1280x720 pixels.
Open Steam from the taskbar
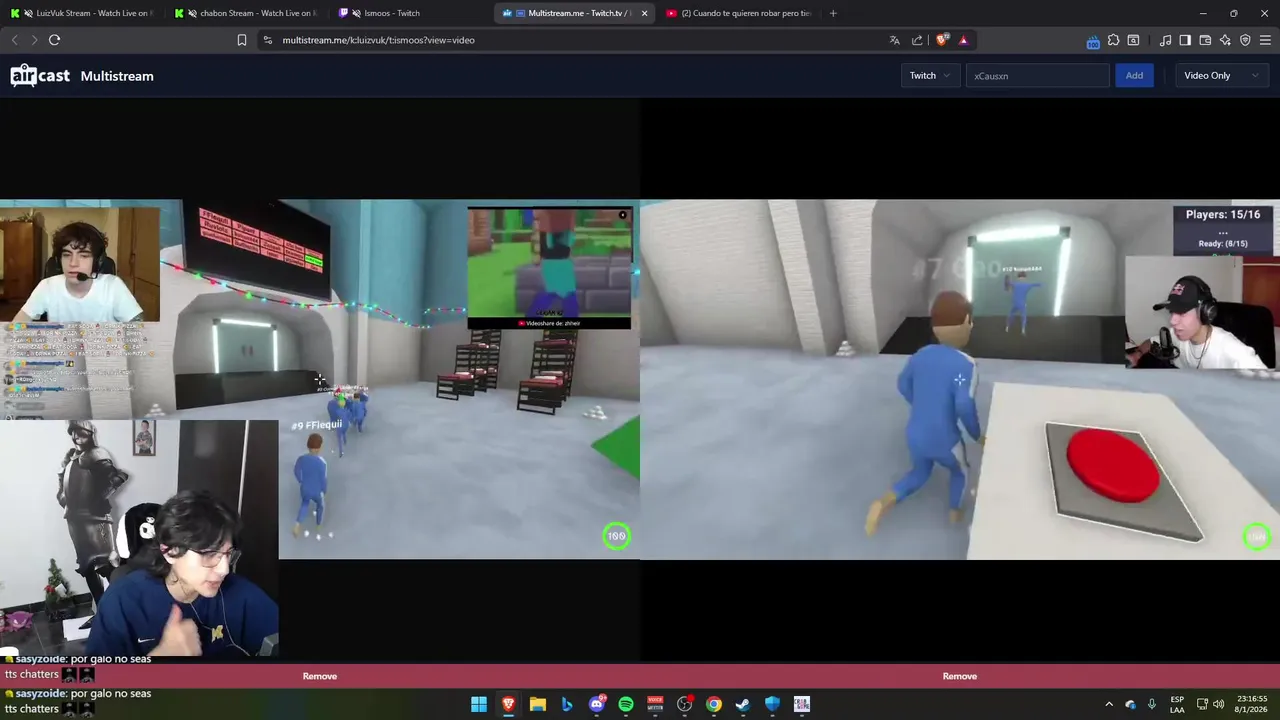(x=743, y=704)
